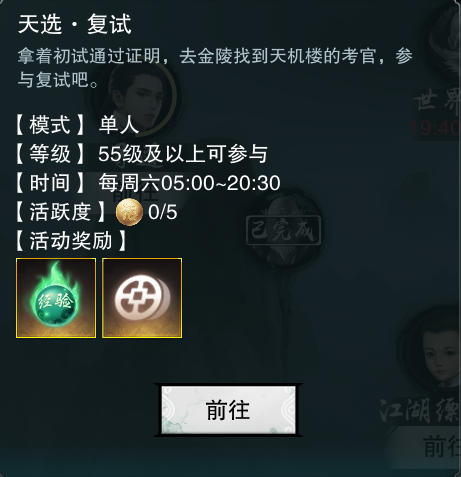Click the gold activity point coin icon

pos(129,212)
